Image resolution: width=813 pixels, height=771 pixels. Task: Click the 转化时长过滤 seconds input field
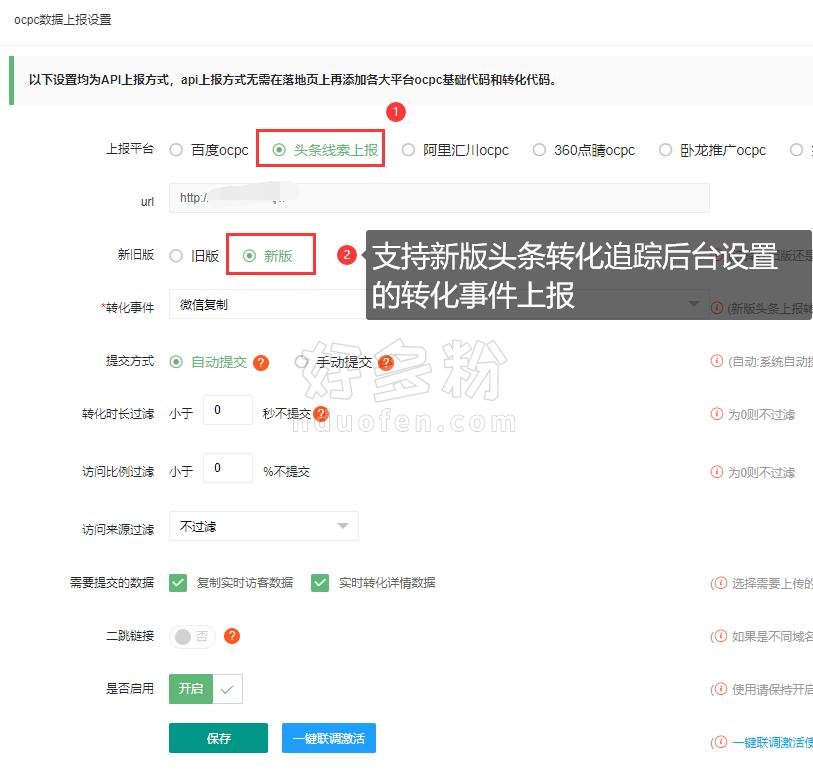[228, 410]
